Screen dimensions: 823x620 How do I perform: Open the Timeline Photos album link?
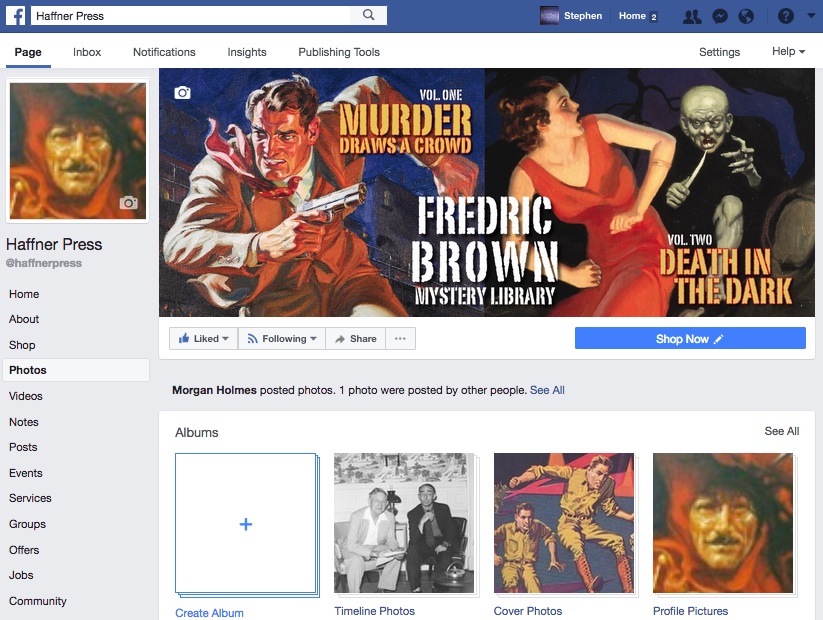375,611
